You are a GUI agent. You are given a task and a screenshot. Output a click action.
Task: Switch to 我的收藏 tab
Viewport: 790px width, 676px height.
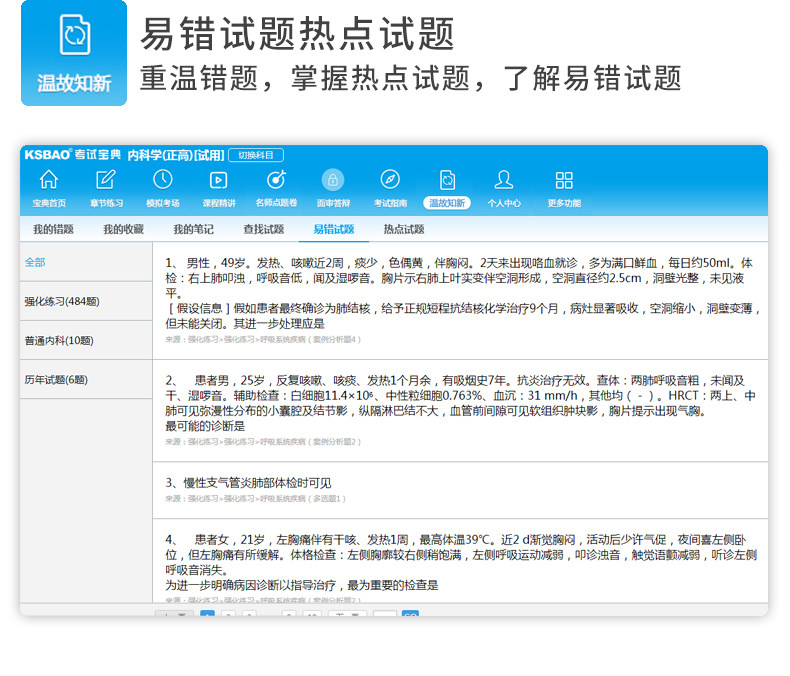(123, 230)
